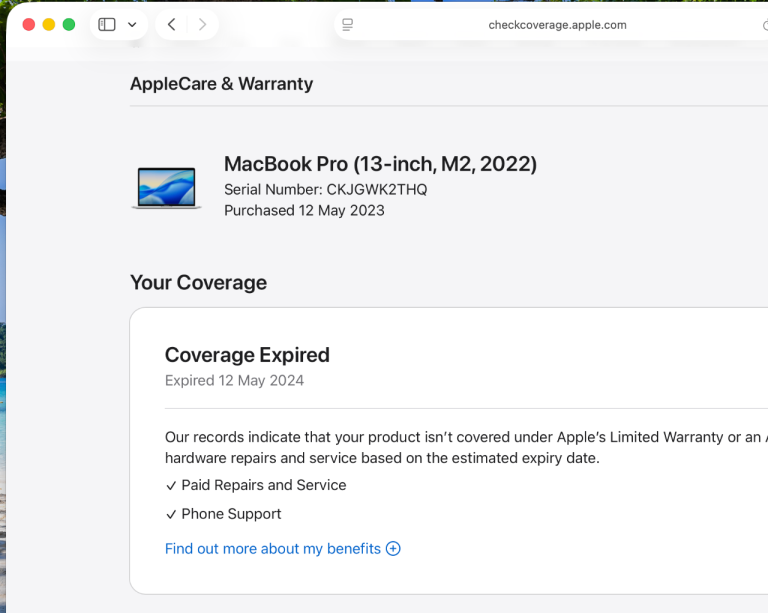Screen dimensions: 768x613
Task: Click the AppleCare & Warranty heading
Action: pos(221,84)
